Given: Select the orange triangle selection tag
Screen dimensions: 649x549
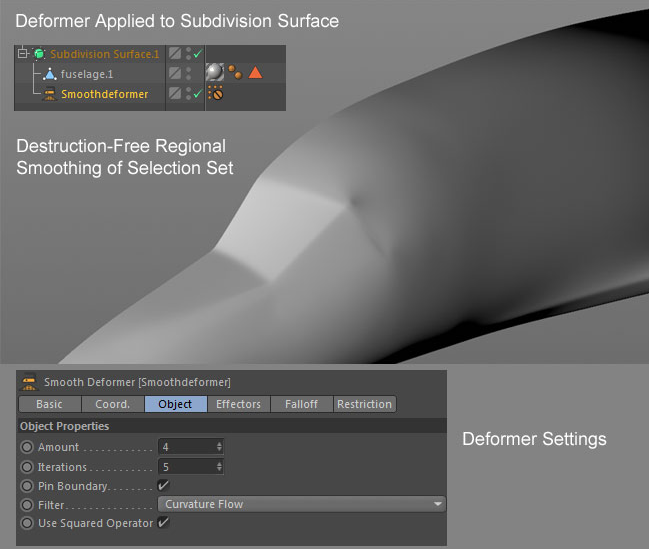Looking at the screenshot, I should pyautogui.click(x=255, y=73).
